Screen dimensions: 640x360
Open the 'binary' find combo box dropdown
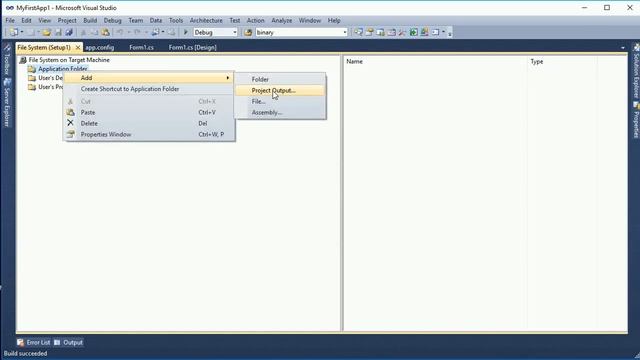tap(345, 32)
